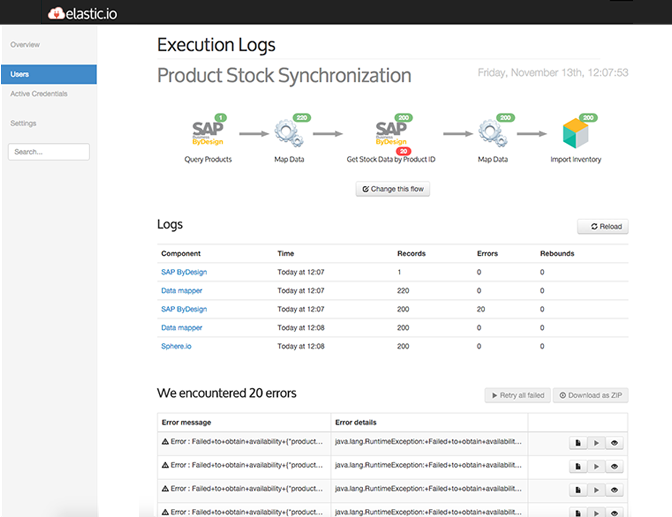Viewport: 672px width, 517px height.
Task: Click the Error details column header
Action: (x=356, y=422)
